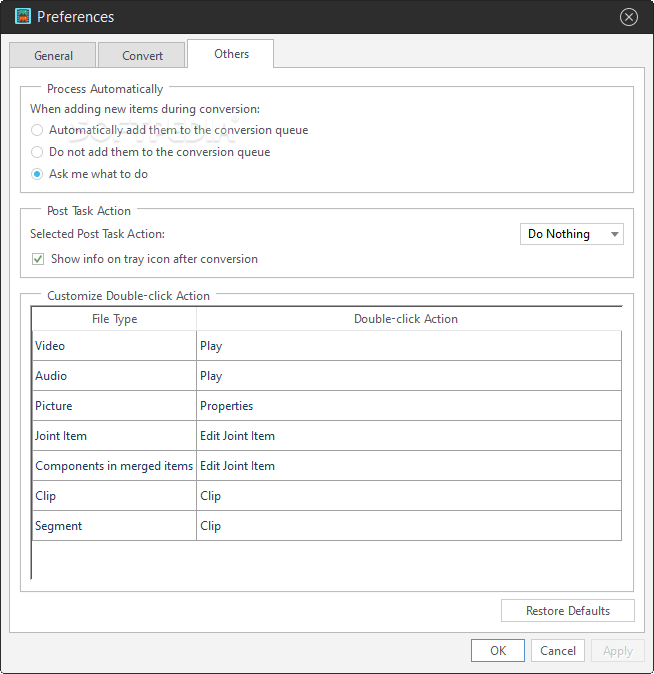Select the Others tab
This screenshot has width=654, height=674.
231,54
